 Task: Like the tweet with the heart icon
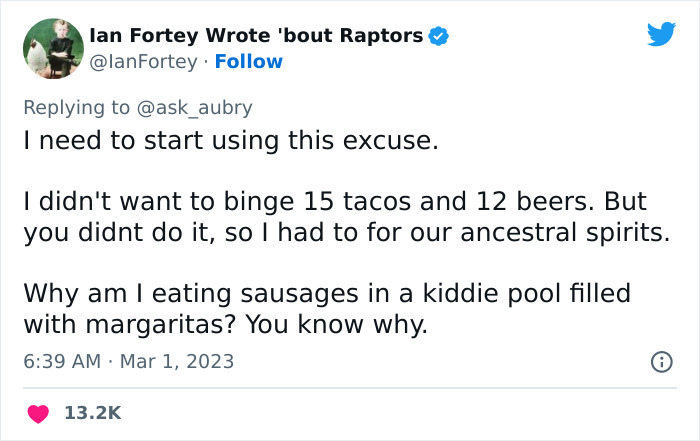(37, 412)
